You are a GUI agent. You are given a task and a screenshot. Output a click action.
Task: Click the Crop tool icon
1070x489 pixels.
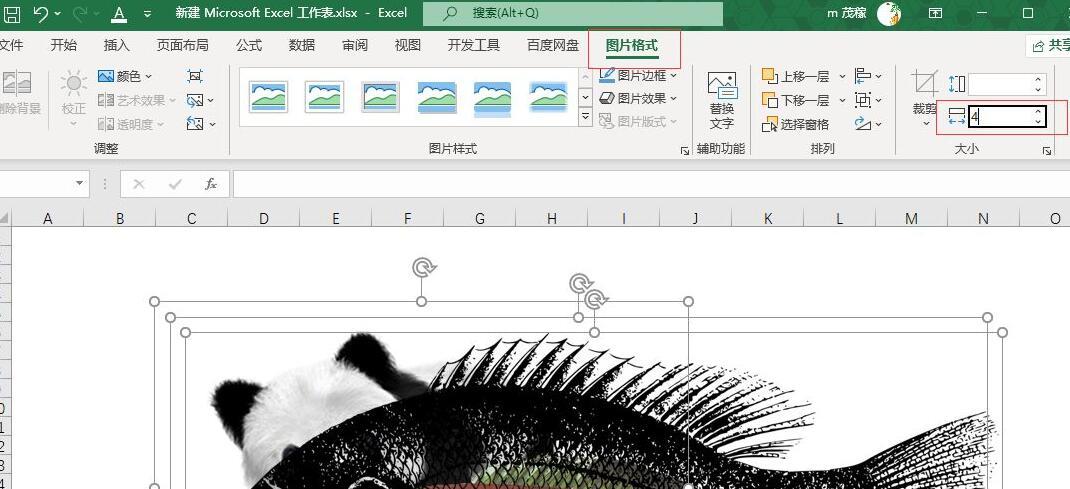pos(925,84)
